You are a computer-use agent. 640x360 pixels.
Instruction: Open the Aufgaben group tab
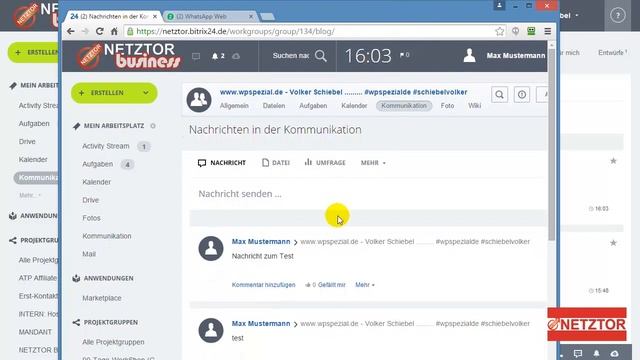(313, 106)
